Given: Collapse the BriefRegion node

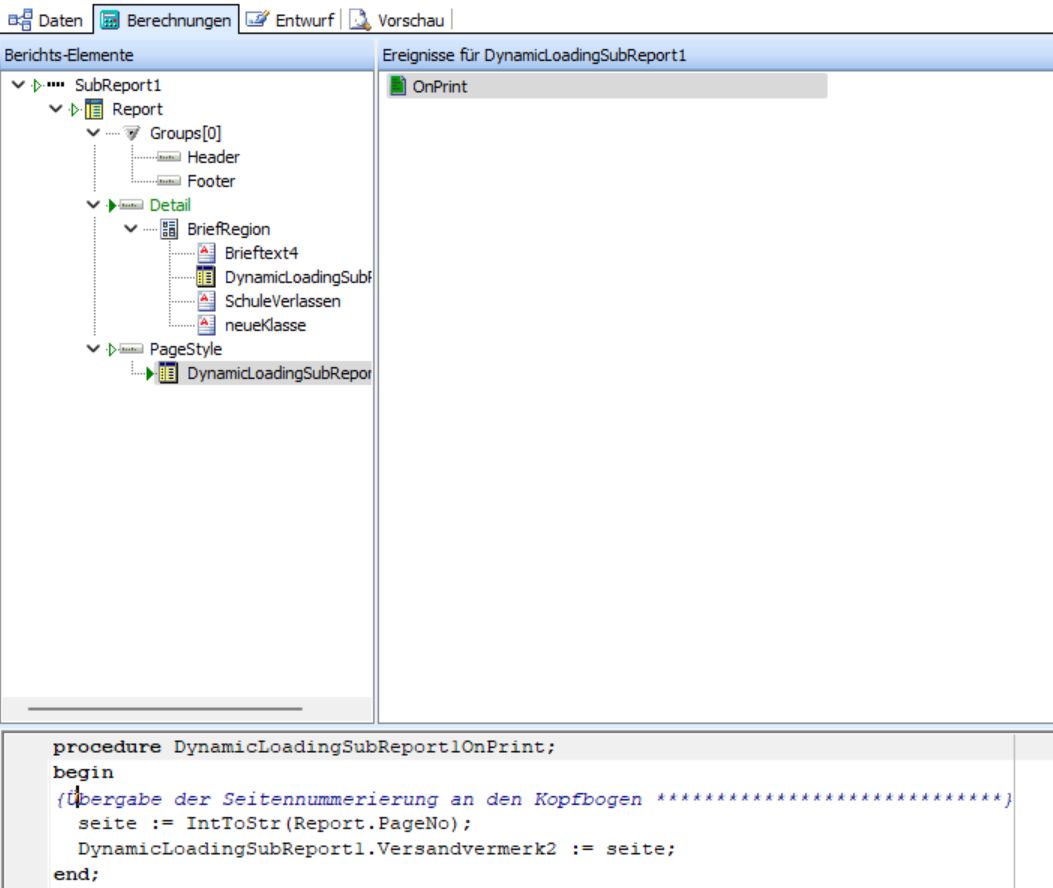Looking at the screenshot, I should [x=131, y=229].
